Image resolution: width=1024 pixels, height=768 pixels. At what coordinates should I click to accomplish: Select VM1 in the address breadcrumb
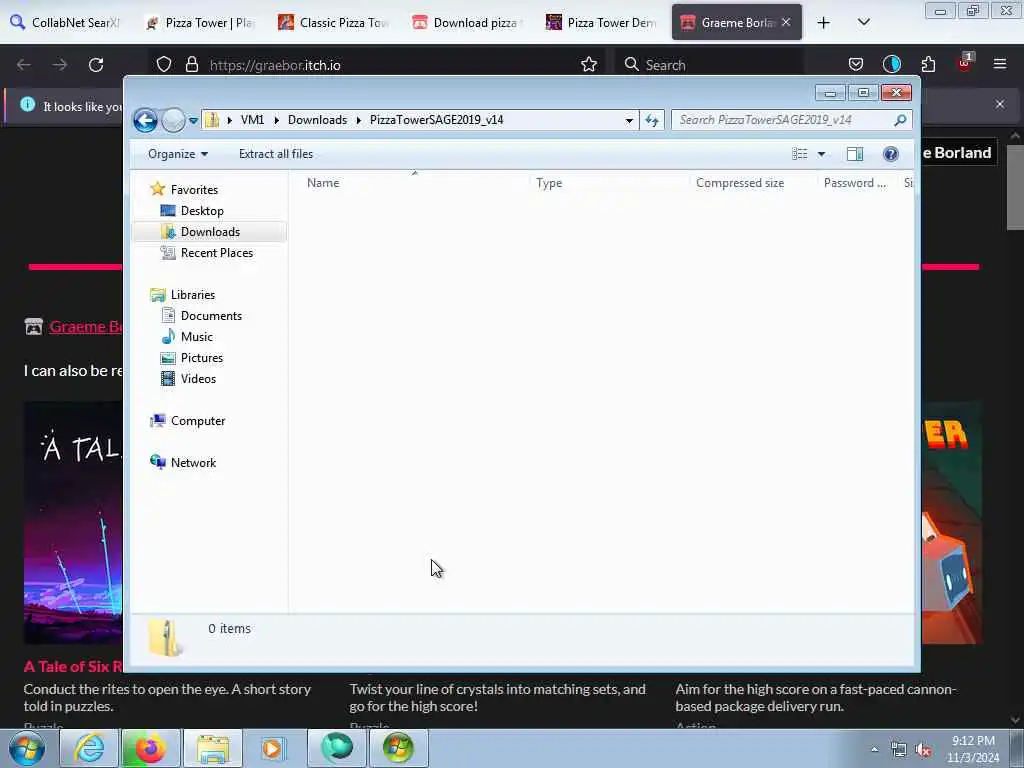(252, 120)
